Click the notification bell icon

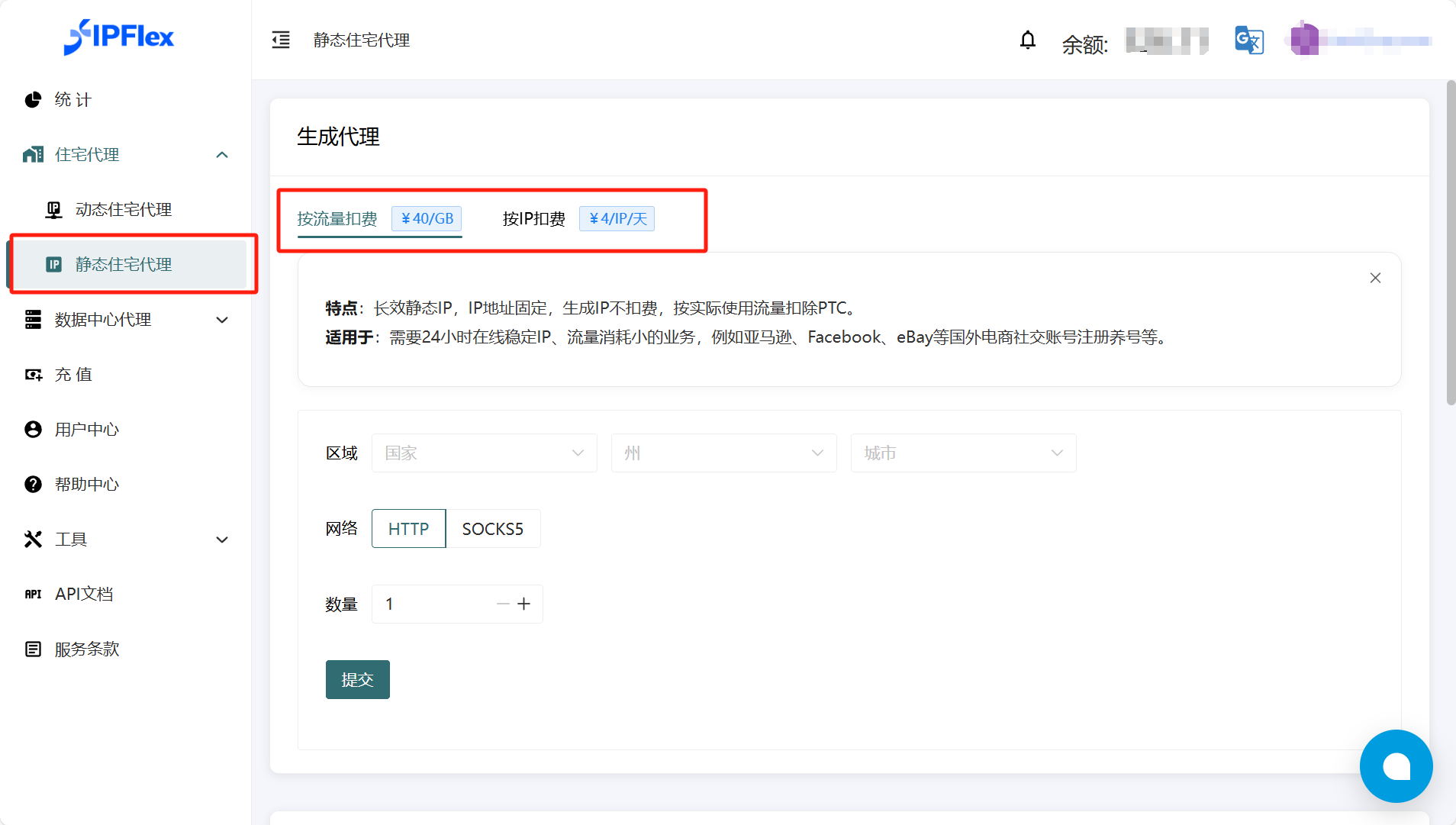coord(1027,40)
